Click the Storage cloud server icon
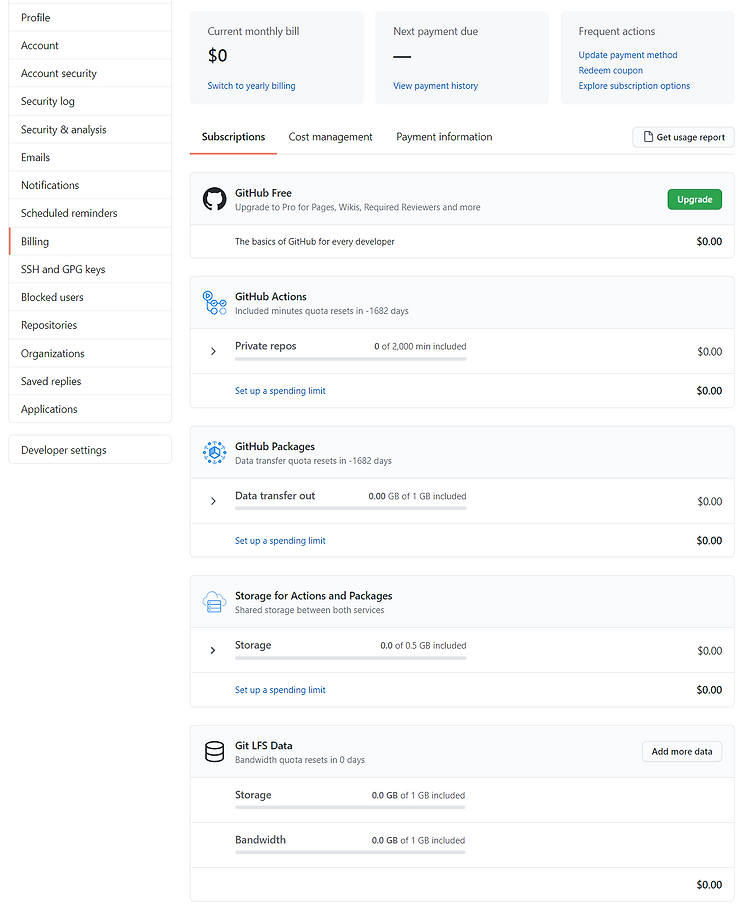 (214, 602)
